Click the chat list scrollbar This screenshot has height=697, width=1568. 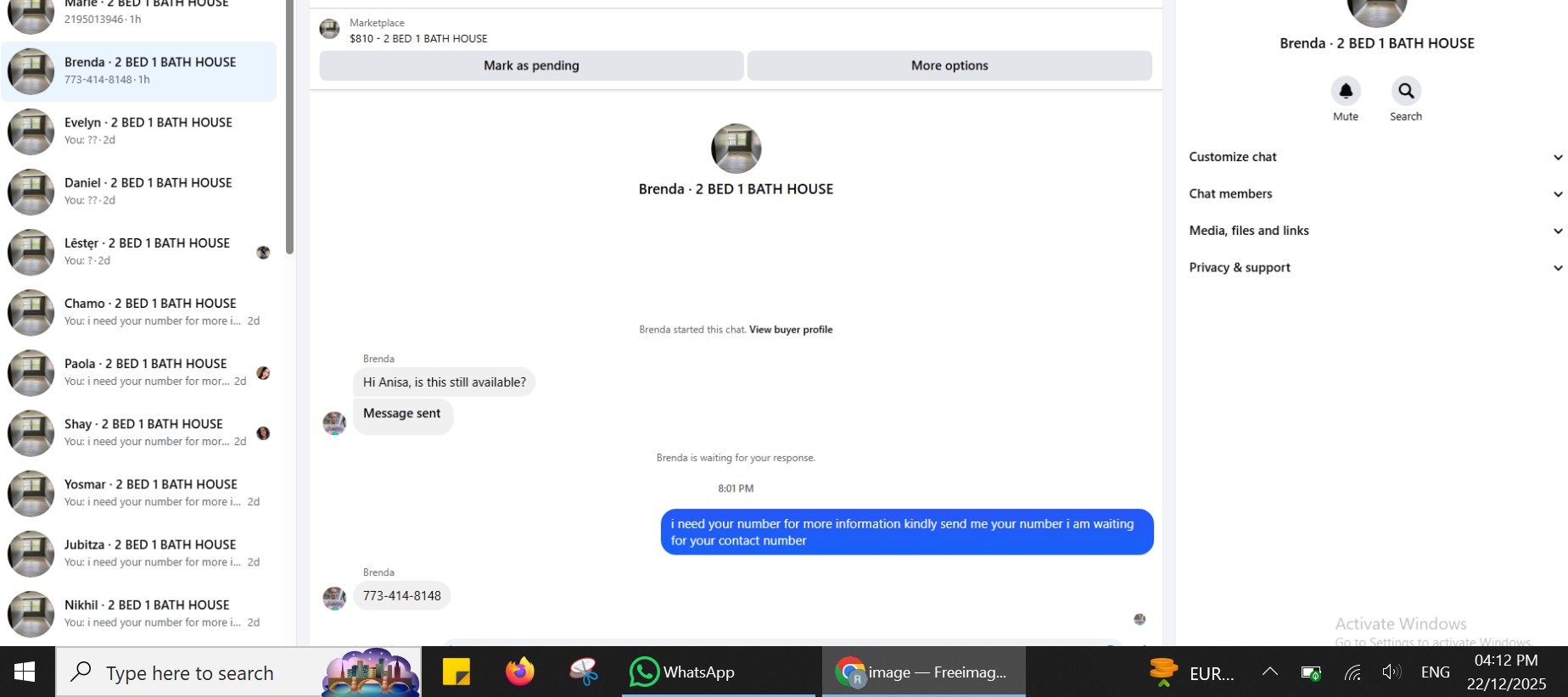click(289, 127)
